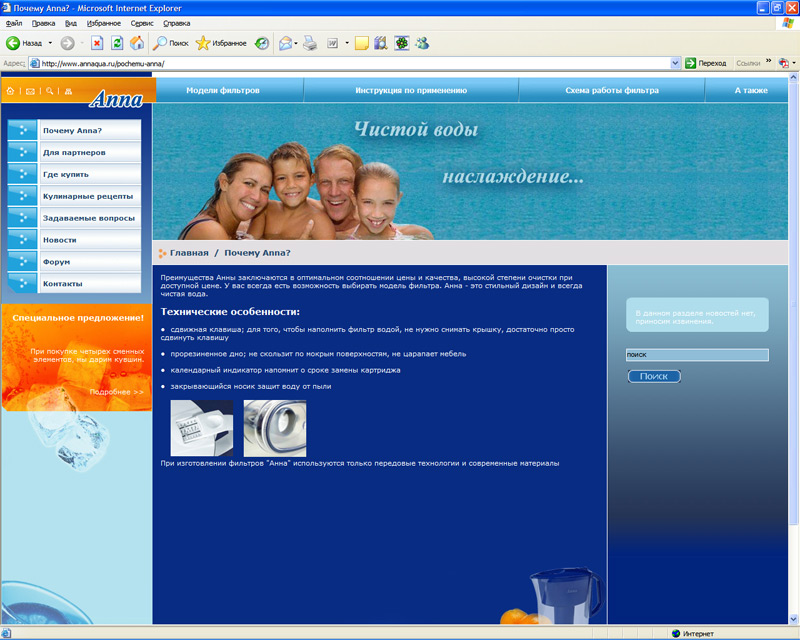Open the Справка menu
Viewport: 800px width, 640px height.
[177, 23]
